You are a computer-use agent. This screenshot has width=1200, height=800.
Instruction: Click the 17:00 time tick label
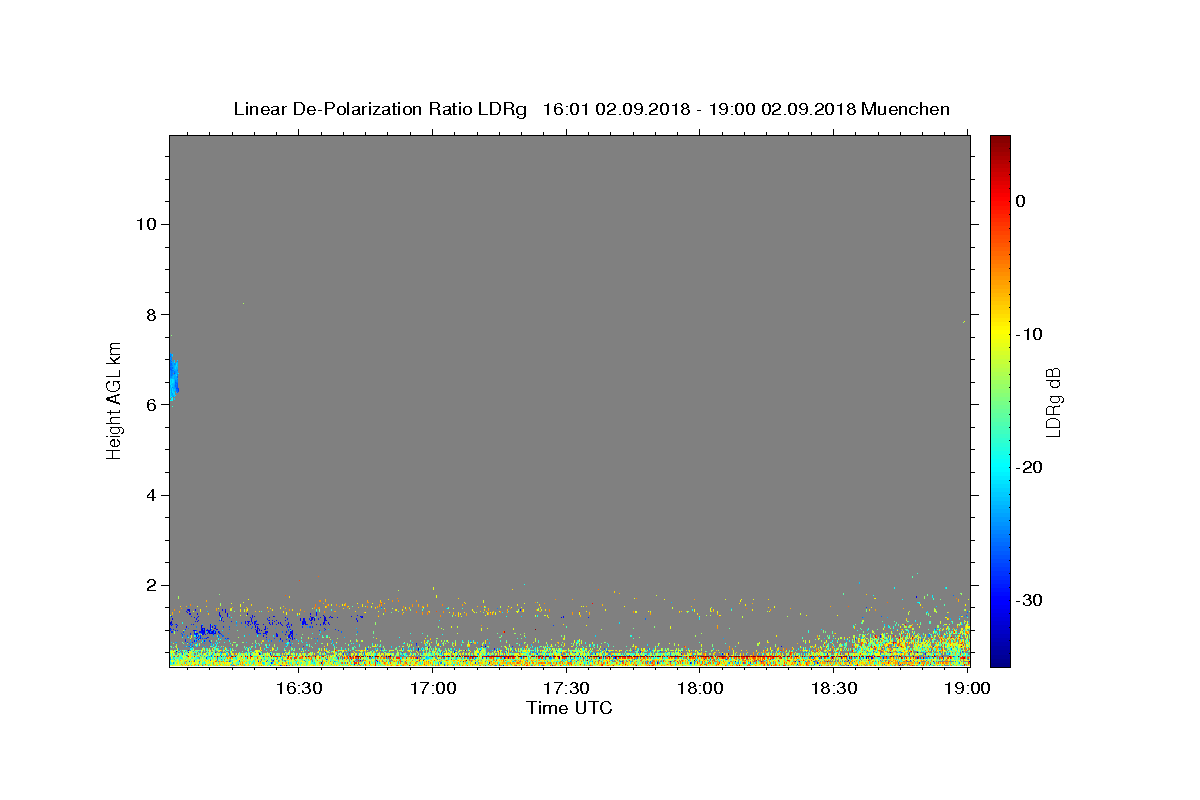433,688
